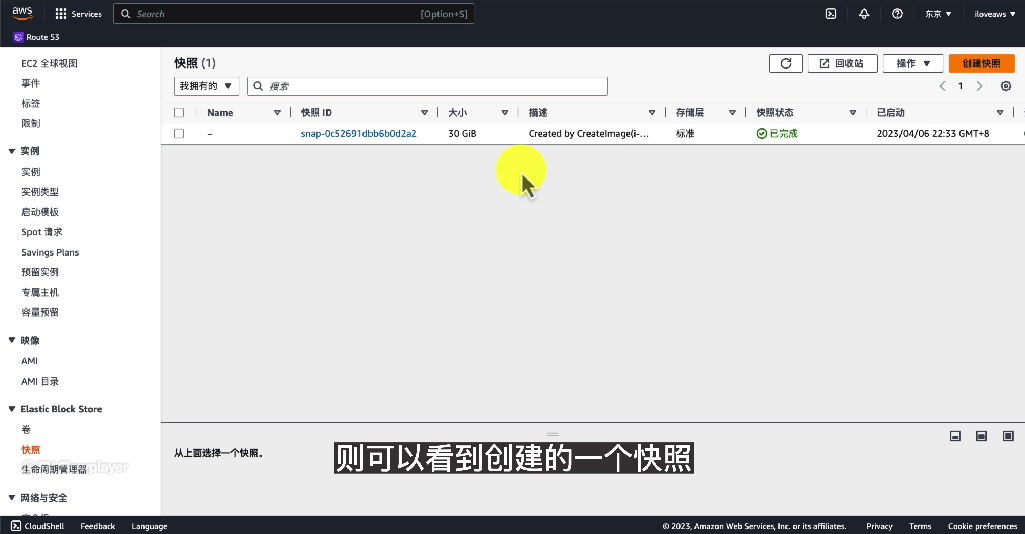Check the snap-0c52691dbb6b0d2a2 row checkbox
Viewport: 1025px width, 534px height.
click(179, 133)
